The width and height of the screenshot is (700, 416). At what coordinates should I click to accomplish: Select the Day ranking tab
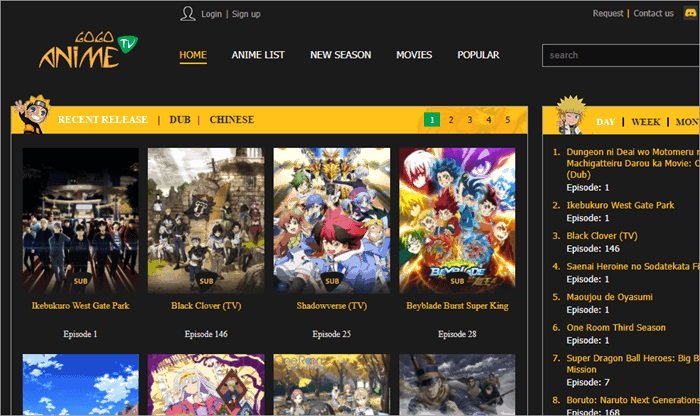click(605, 122)
